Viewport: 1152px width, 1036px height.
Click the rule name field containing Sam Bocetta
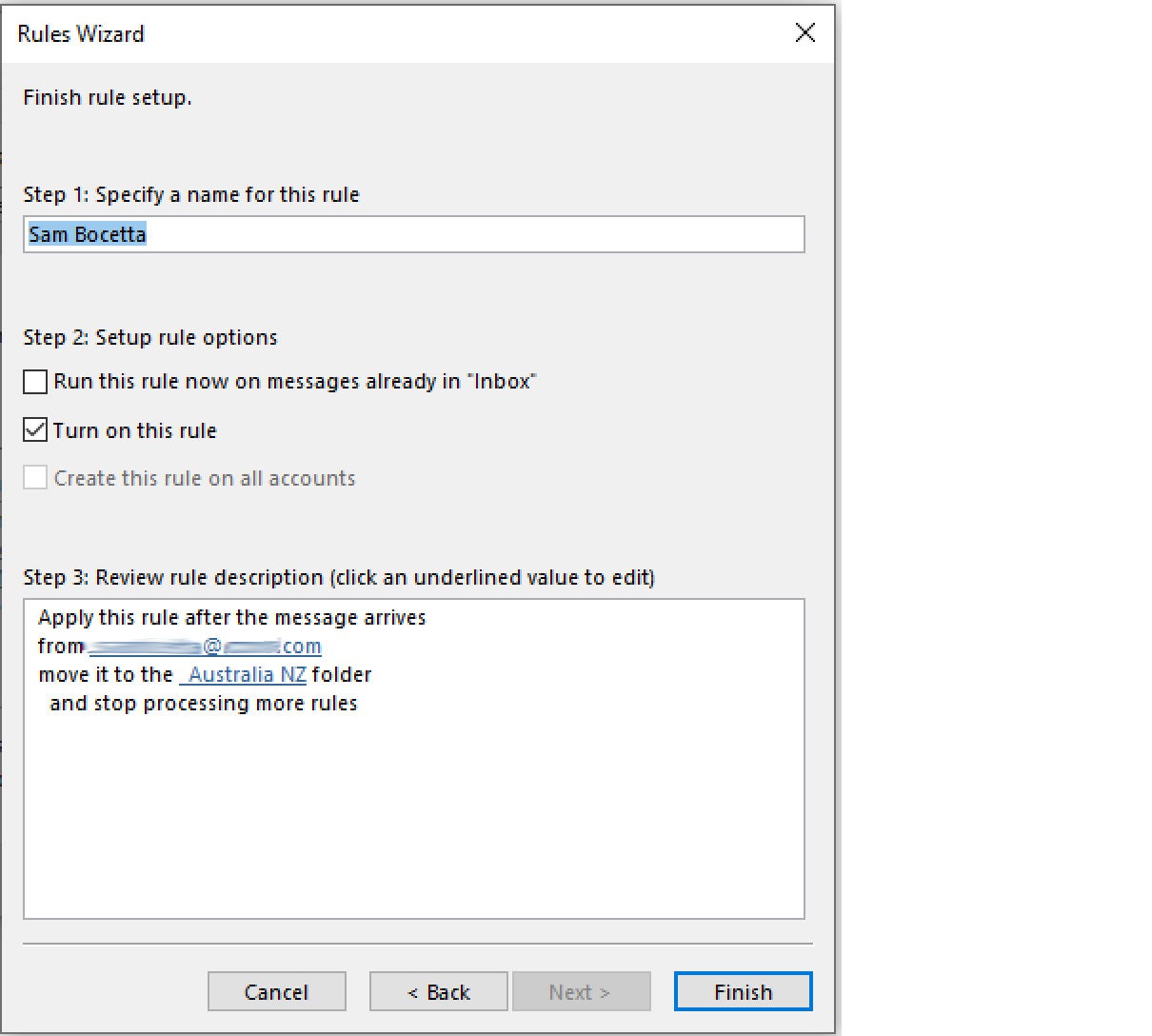click(x=413, y=234)
